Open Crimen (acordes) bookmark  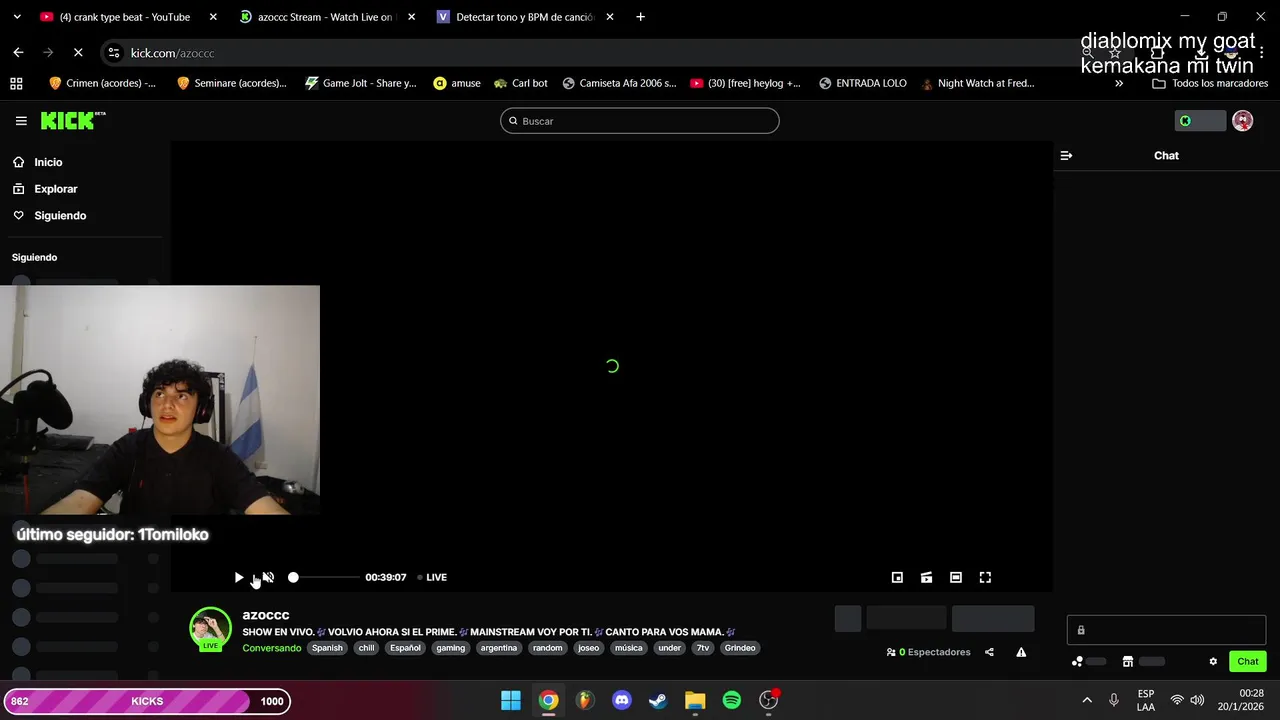pos(102,83)
